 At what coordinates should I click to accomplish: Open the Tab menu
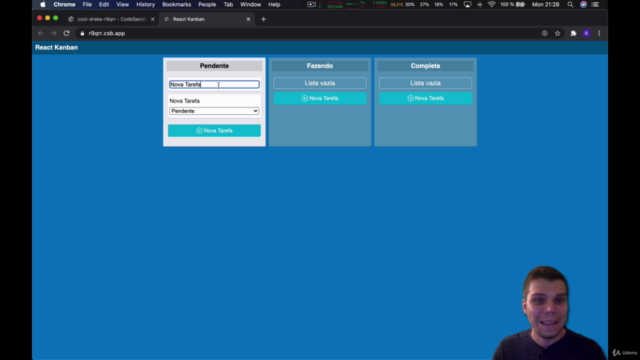click(228, 4)
